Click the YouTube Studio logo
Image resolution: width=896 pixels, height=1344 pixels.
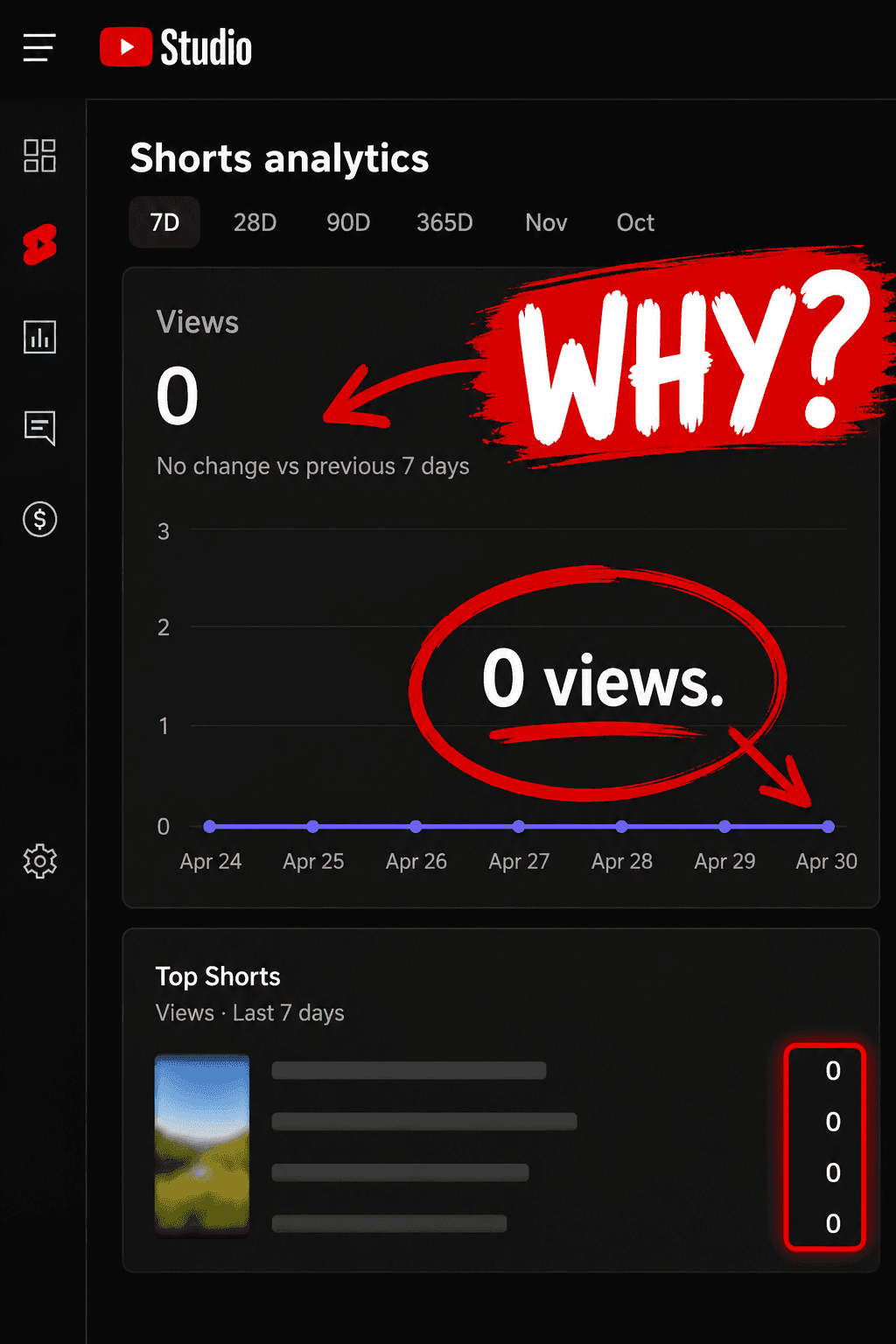pos(176,47)
